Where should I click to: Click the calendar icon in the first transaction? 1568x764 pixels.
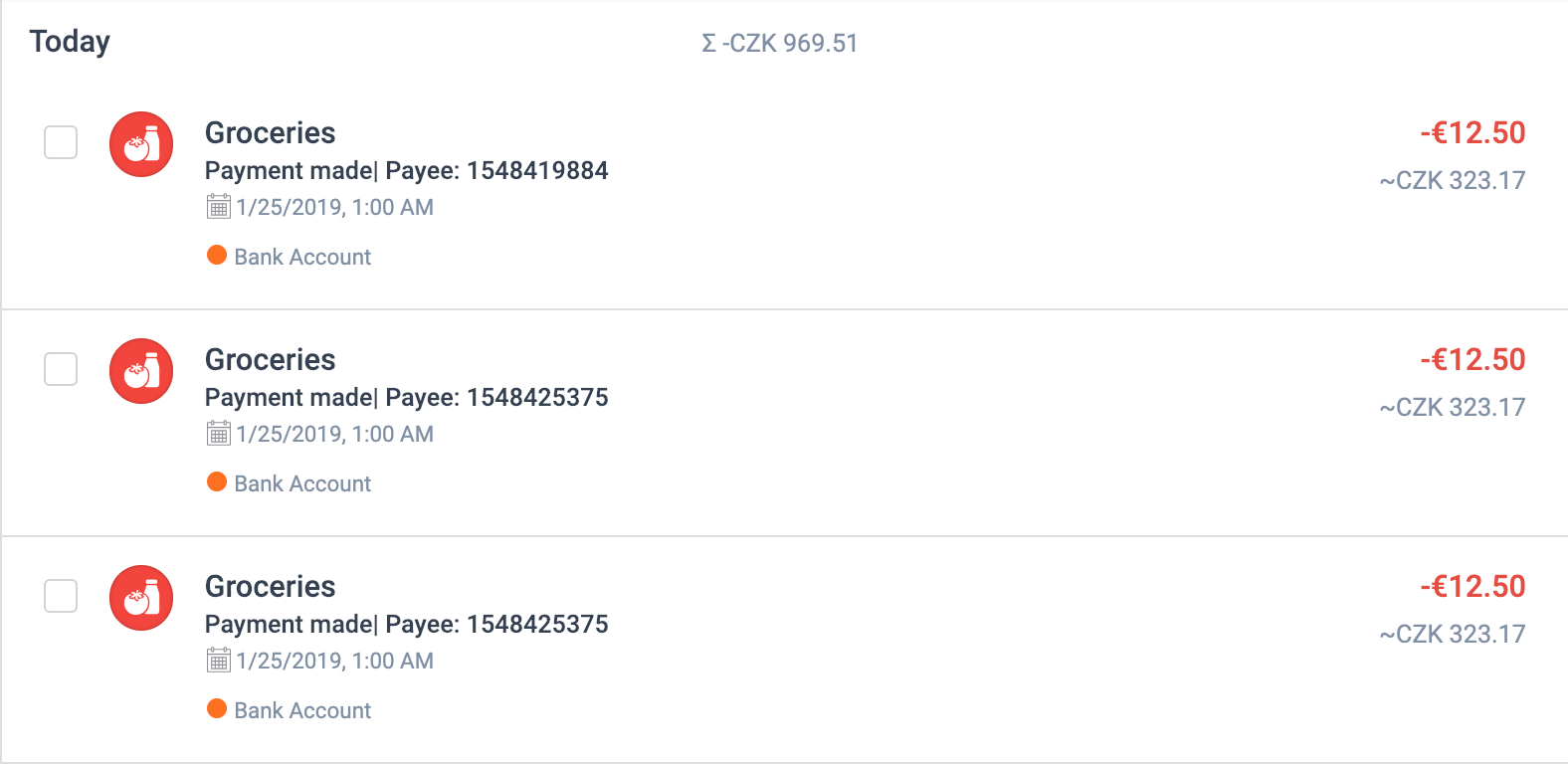219,207
